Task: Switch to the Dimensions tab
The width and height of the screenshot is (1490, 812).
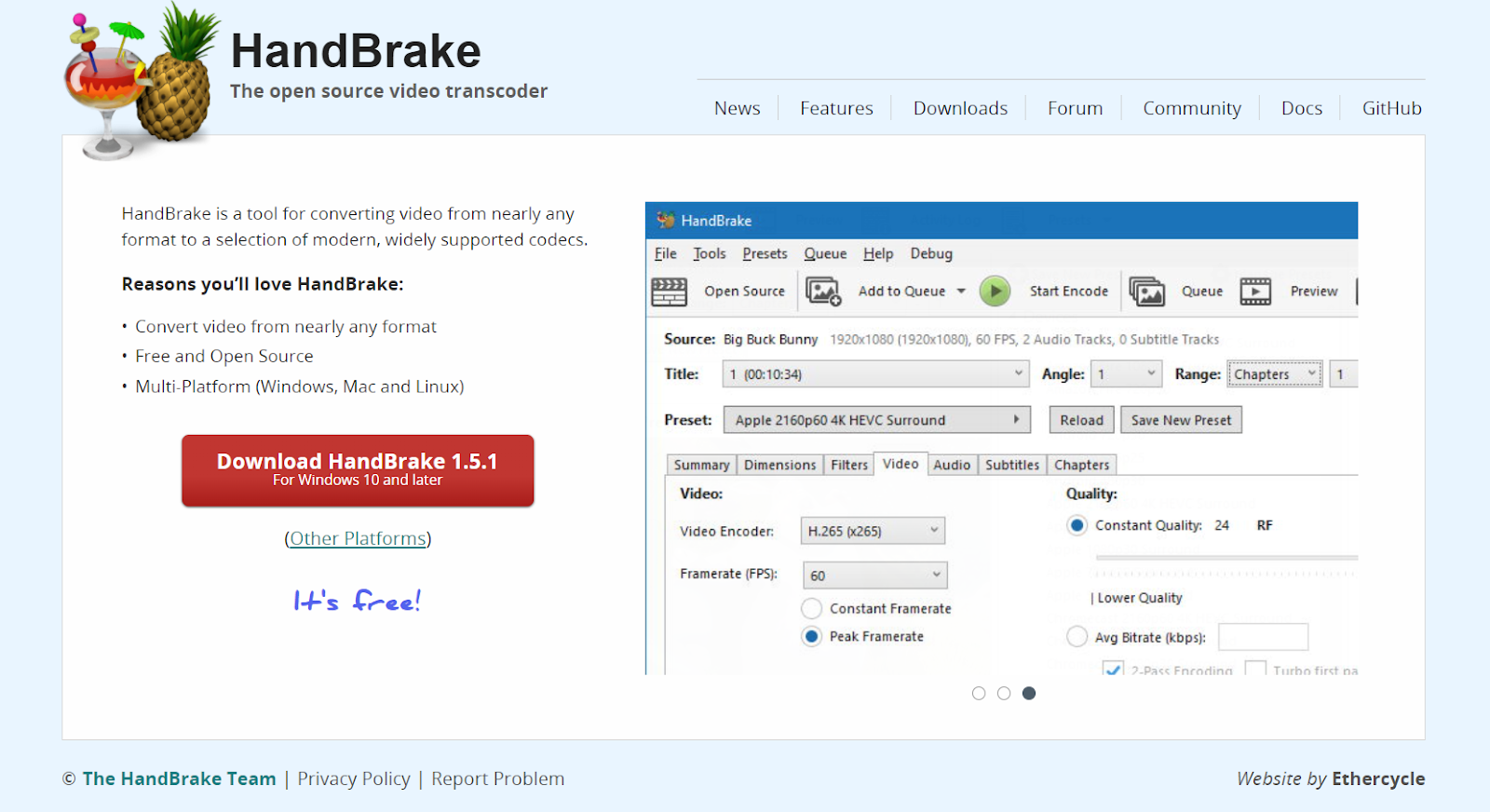Action: click(779, 465)
